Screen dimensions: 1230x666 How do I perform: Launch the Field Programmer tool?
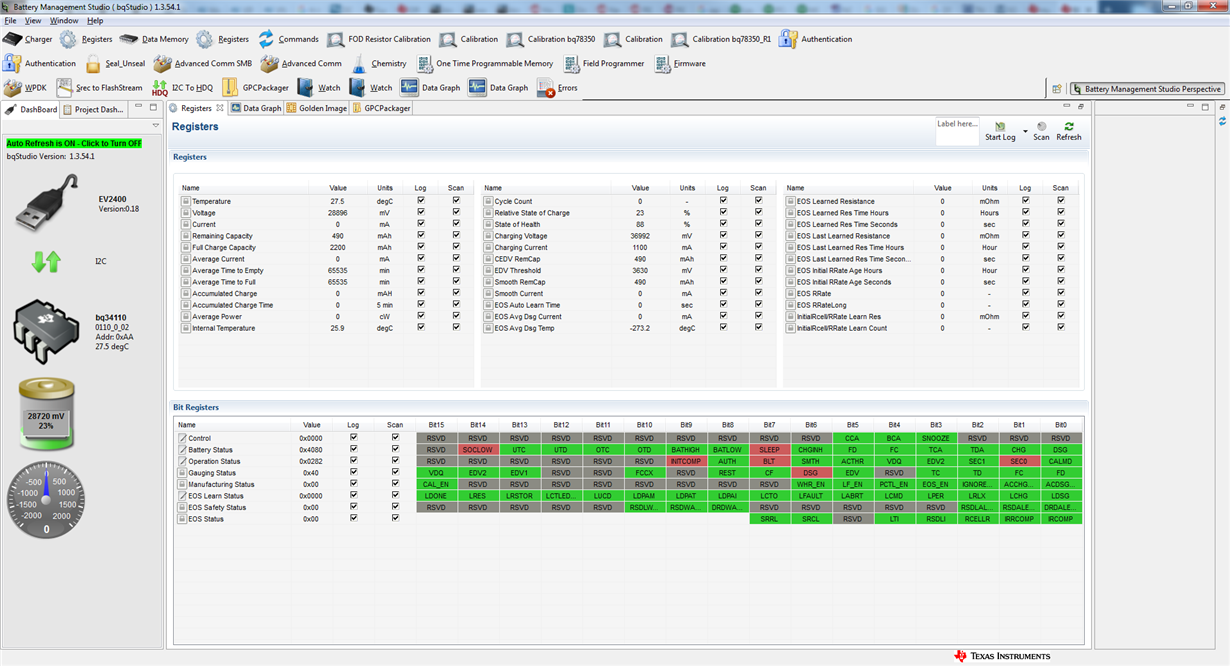click(x=603, y=64)
